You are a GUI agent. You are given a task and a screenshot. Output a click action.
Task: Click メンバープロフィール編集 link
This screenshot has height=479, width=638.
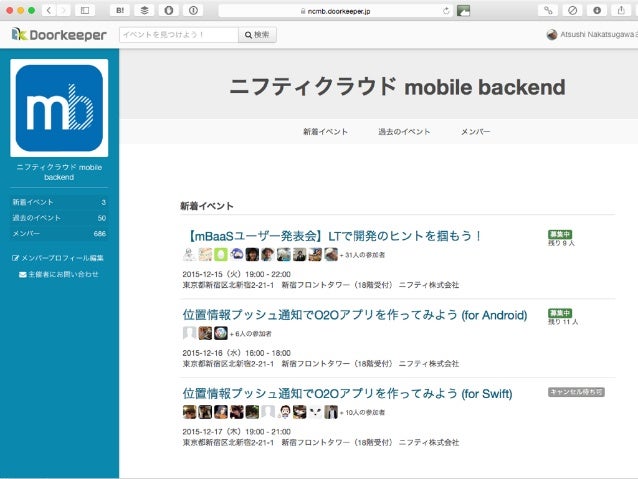click(x=58, y=258)
